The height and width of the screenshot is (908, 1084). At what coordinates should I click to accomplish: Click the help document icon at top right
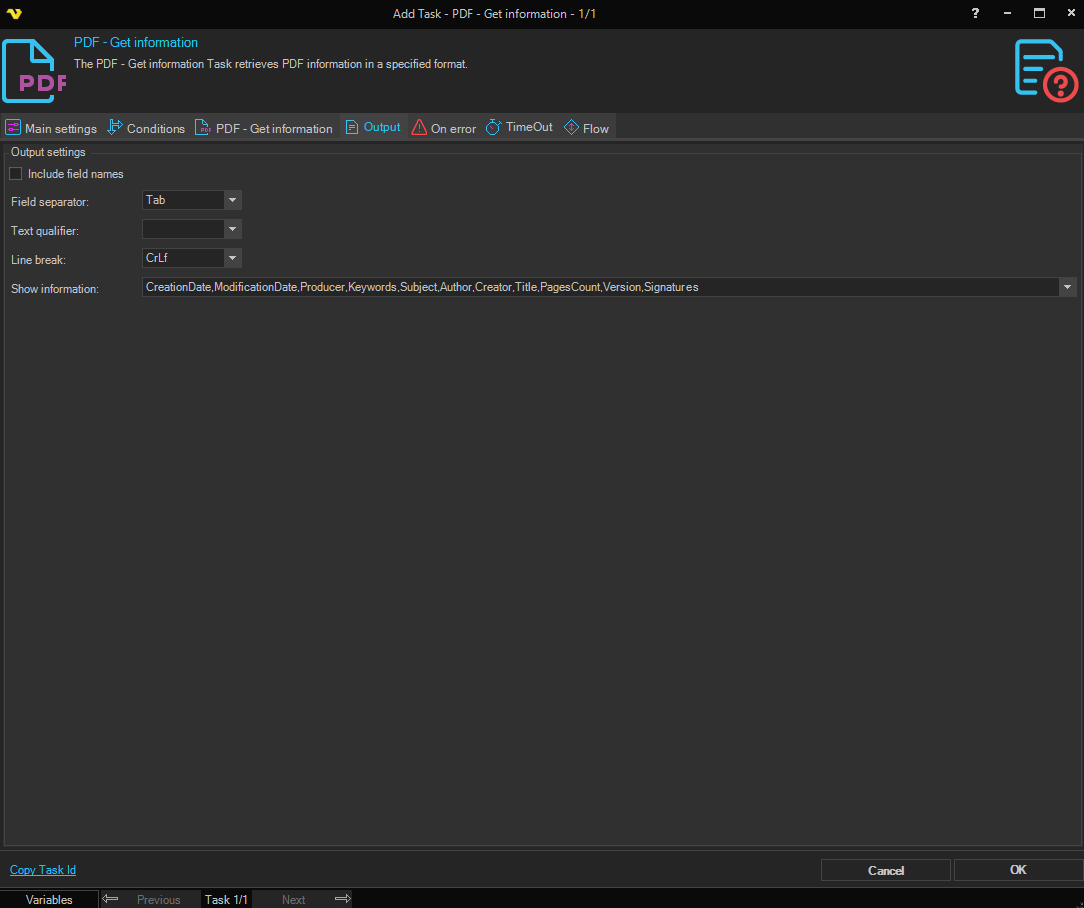pyautogui.click(x=1045, y=70)
